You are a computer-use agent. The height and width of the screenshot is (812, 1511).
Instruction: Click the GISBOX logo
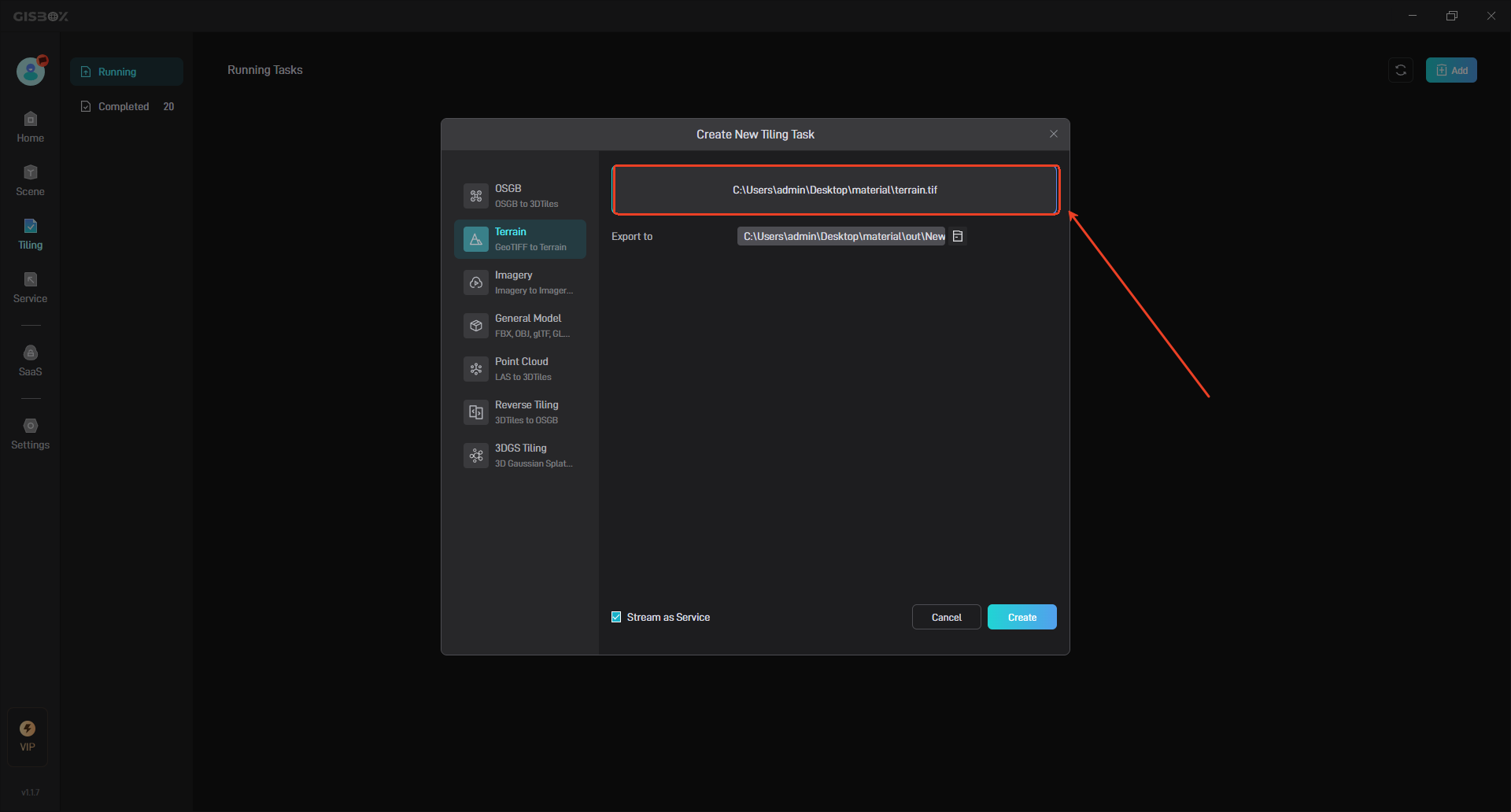pyautogui.click(x=41, y=17)
